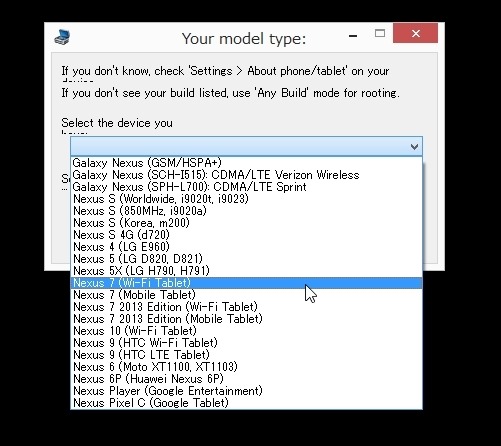Select Nexus 10 (Wi-Fi Tablet)
The image size is (501, 446).
pyautogui.click(x=246, y=331)
